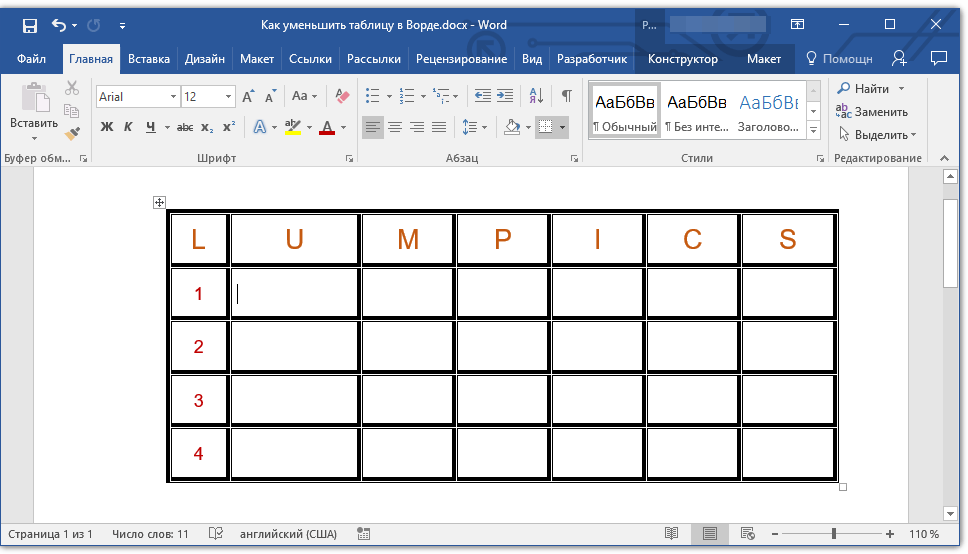The height and width of the screenshot is (554, 968).
Task: Toggle show paragraph marks (¶)
Action: pyautogui.click(x=567, y=97)
